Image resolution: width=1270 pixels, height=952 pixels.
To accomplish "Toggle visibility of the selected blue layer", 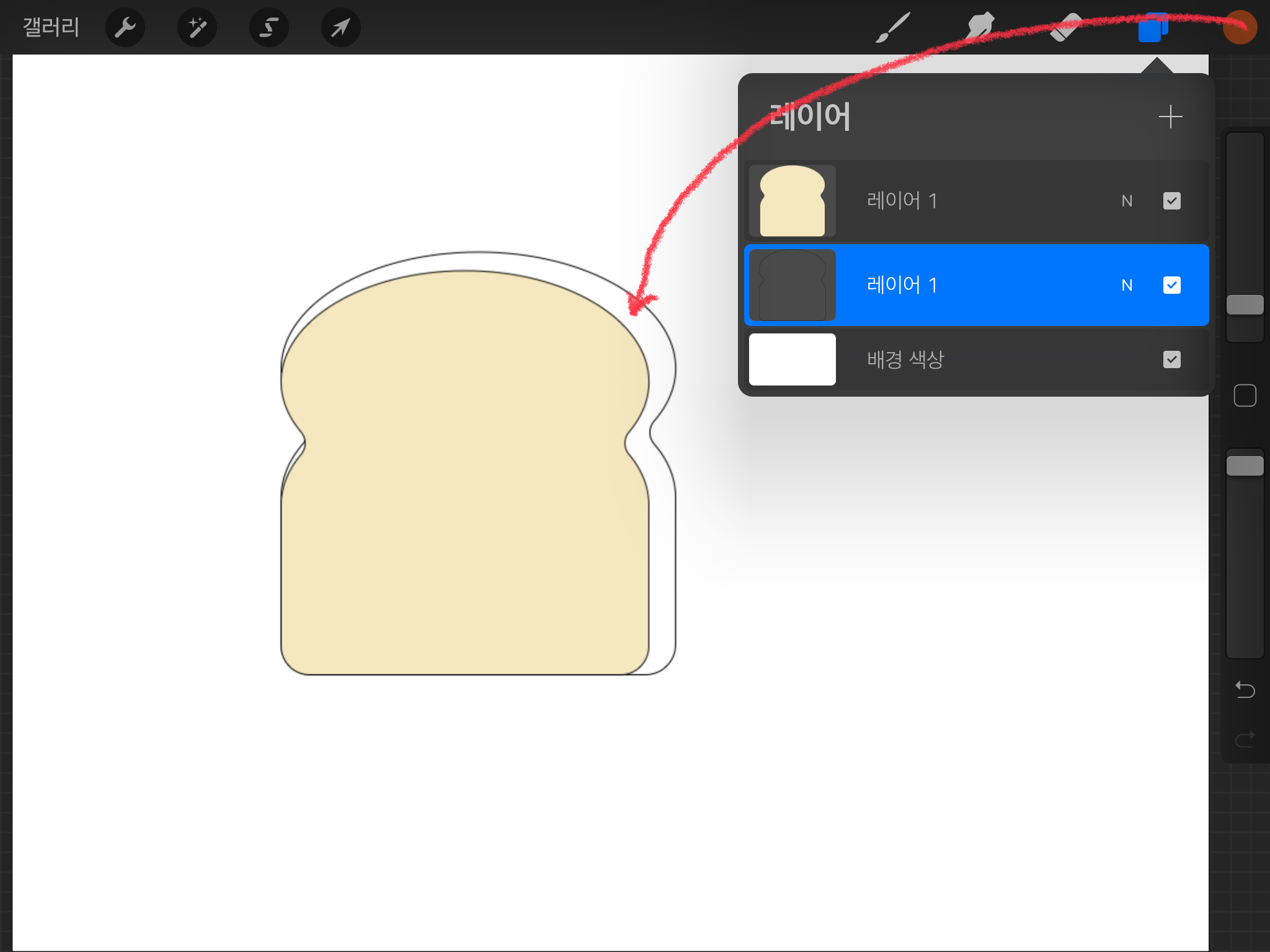I will click(x=1171, y=285).
